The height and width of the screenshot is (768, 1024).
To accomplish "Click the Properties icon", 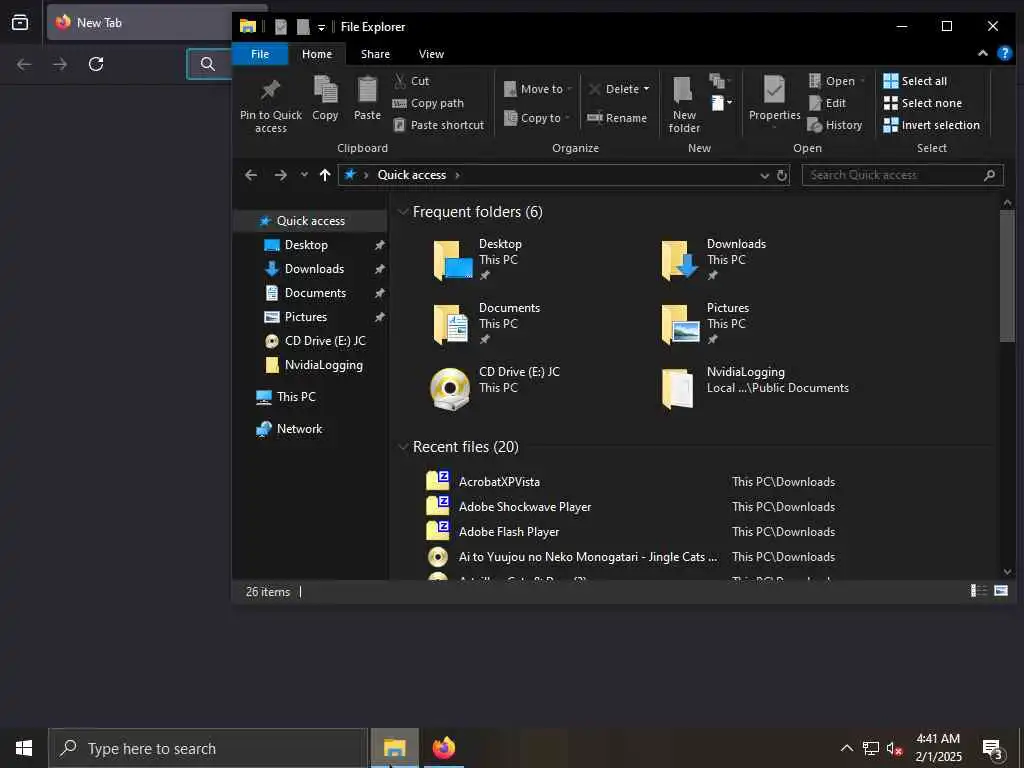I will pyautogui.click(x=775, y=89).
